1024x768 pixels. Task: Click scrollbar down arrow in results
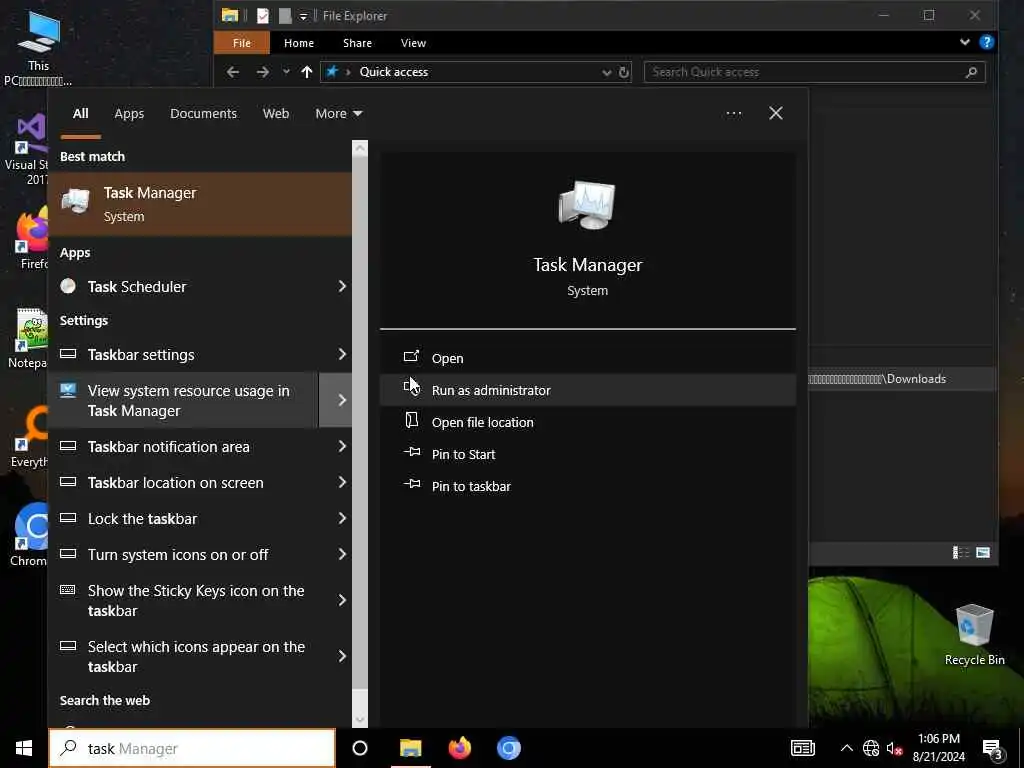[360, 720]
